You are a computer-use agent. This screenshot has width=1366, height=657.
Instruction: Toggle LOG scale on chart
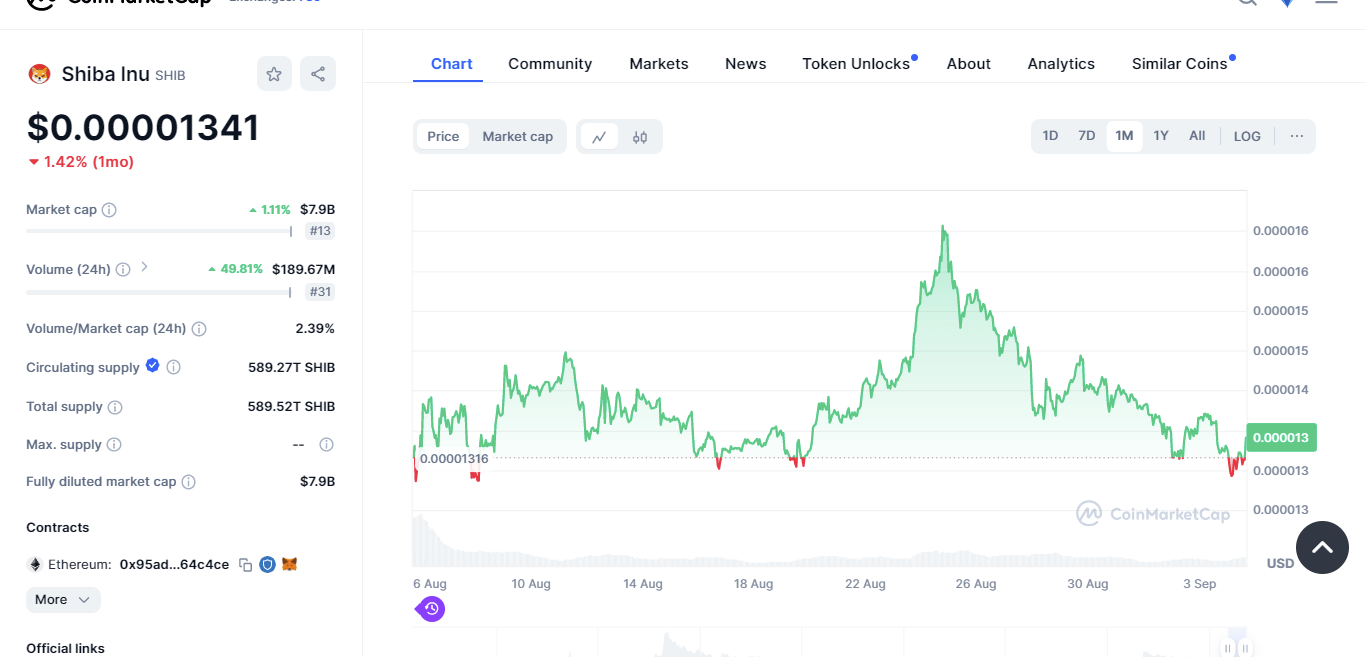pyautogui.click(x=1247, y=136)
